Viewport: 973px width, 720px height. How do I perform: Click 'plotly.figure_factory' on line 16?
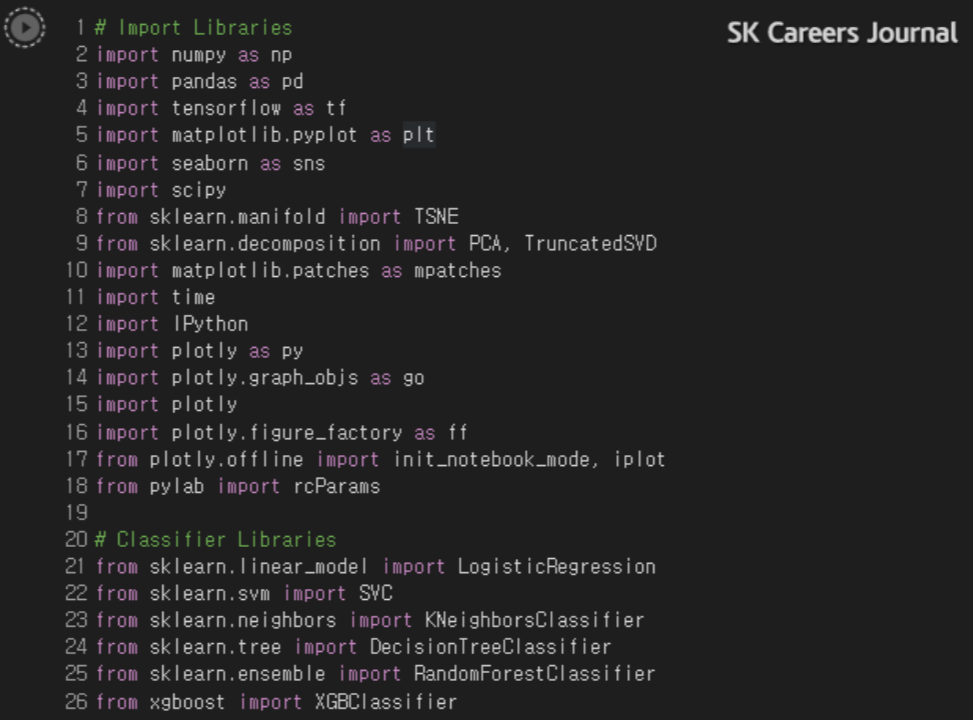(x=287, y=432)
